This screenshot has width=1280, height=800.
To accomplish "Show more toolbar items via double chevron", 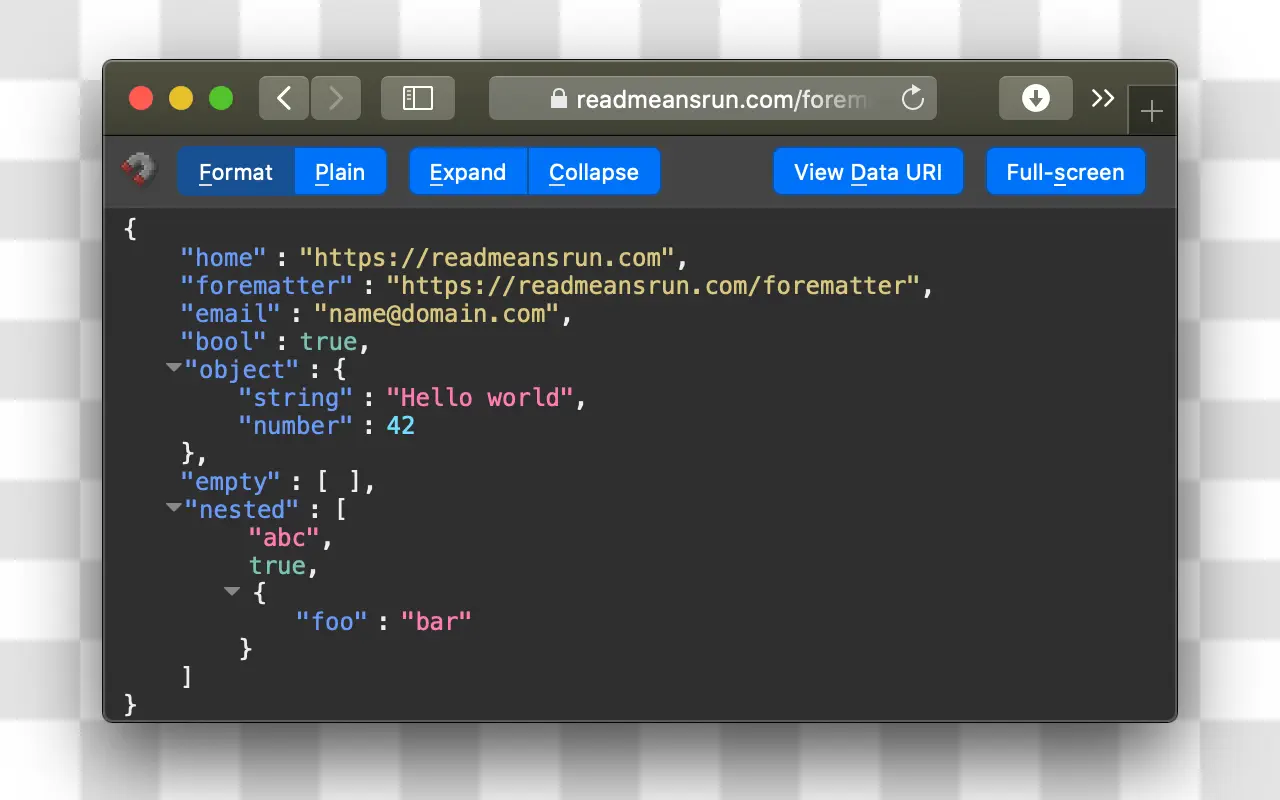I will point(1103,98).
